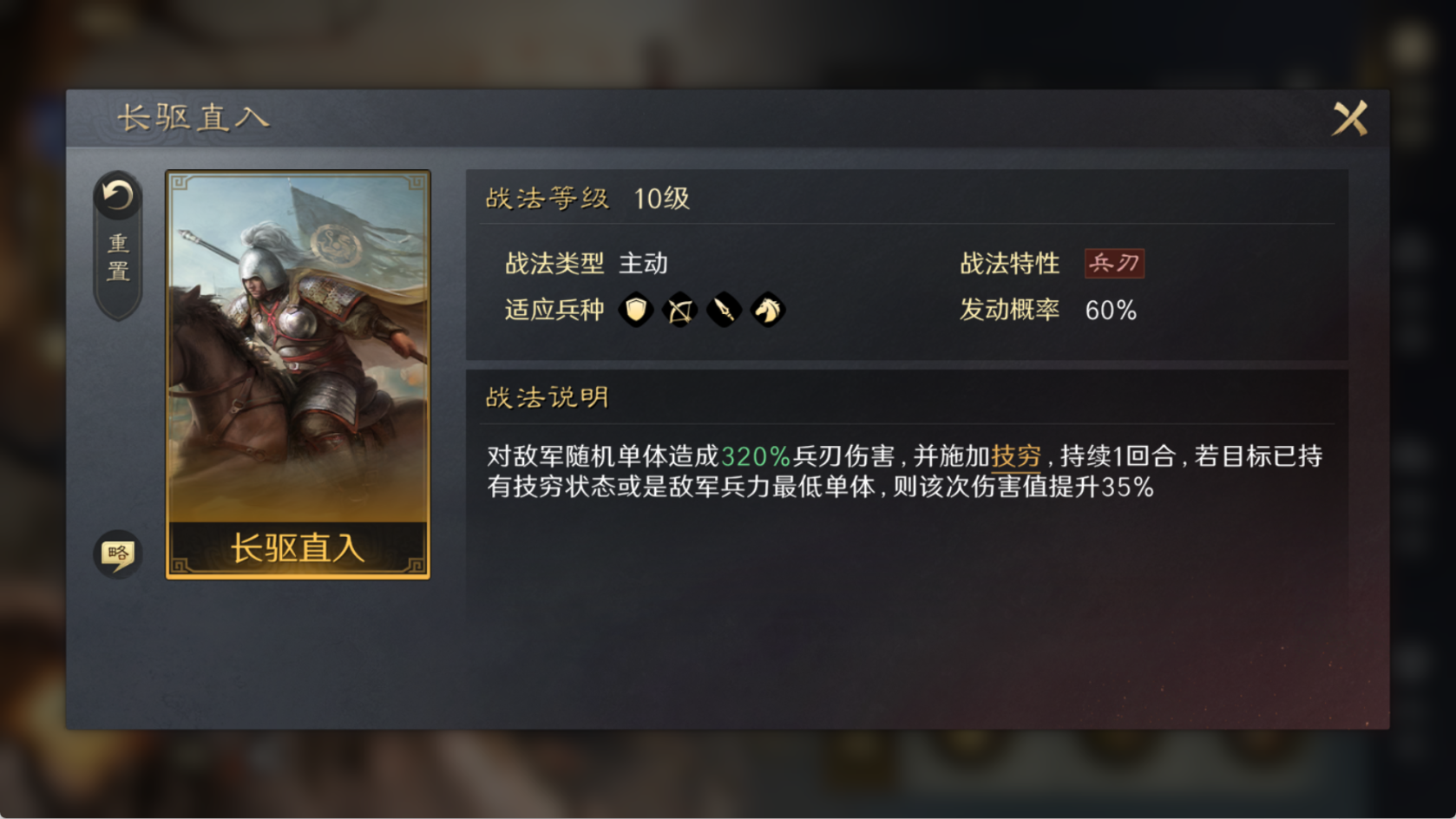The height and width of the screenshot is (819, 1456).
Task: Select the shield troop type icon
Action: (x=636, y=310)
